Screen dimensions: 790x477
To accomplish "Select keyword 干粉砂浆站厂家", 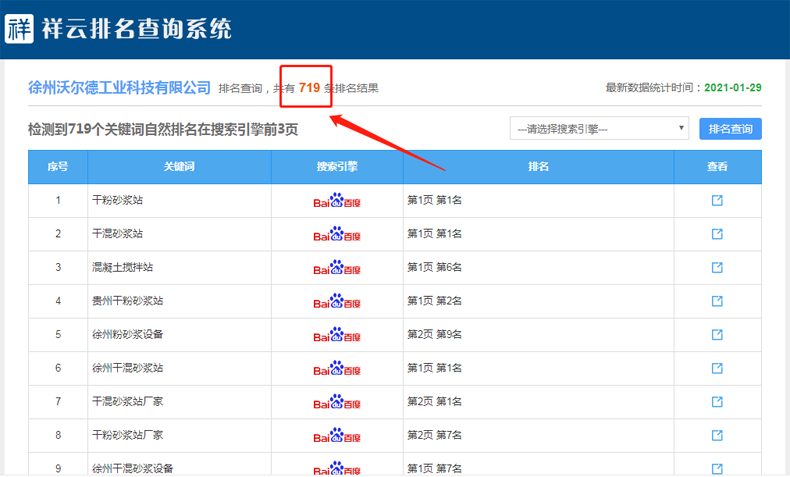I will (127, 435).
